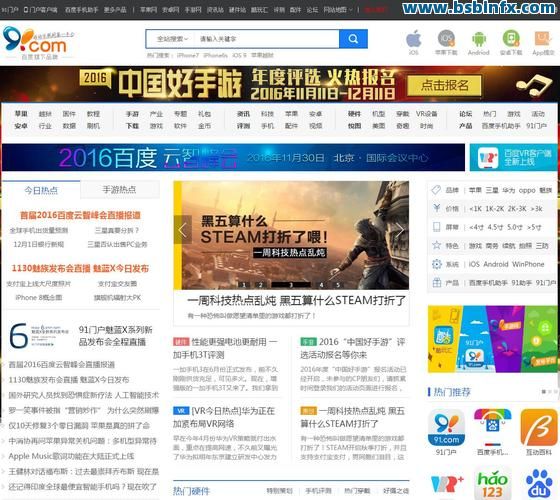560x500 pixels.
Task: Expand the 网站地图 dropdown in top bar
Action: (x=338, y=10)
